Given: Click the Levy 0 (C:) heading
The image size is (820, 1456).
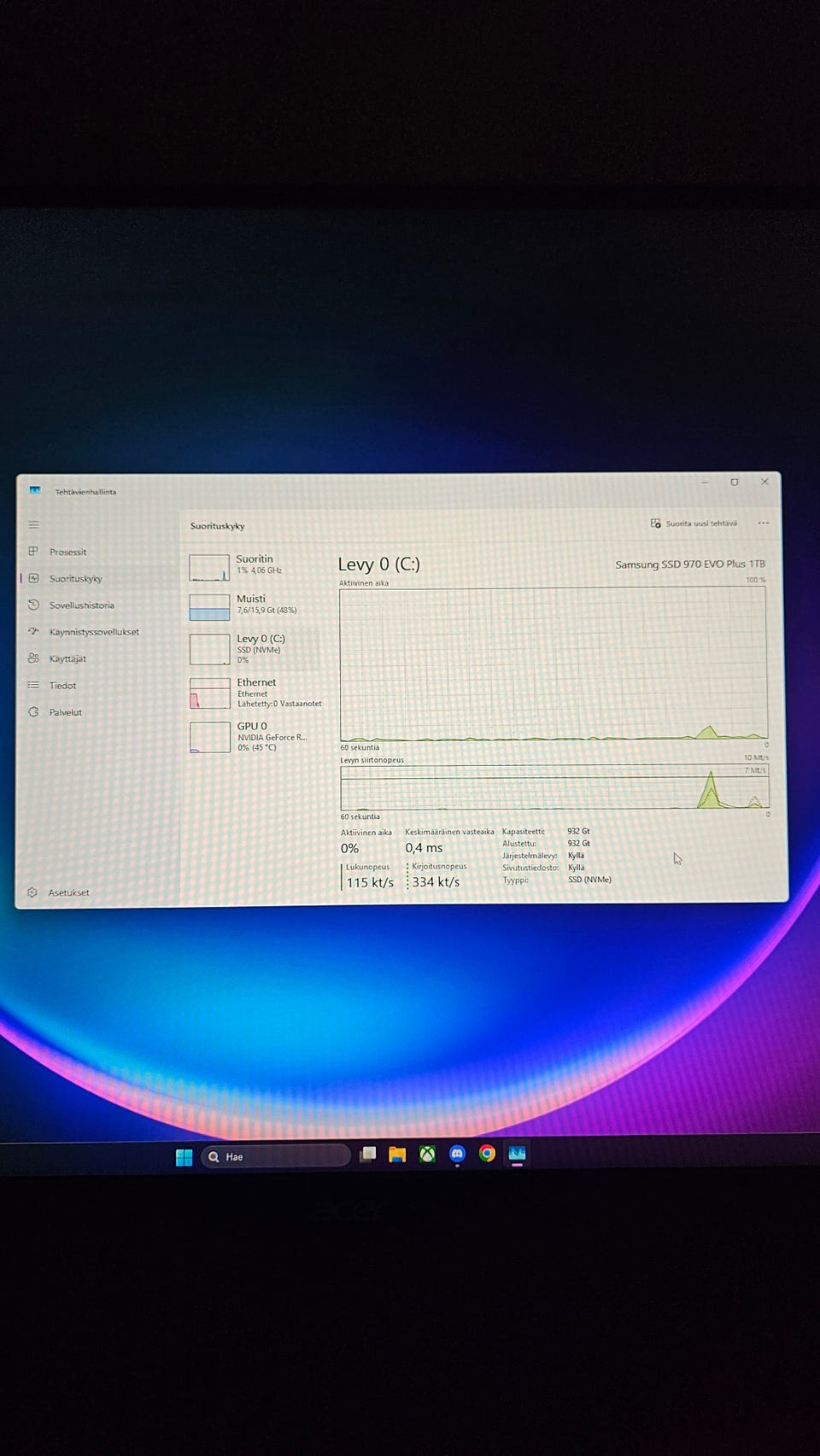Looking at the screenshot, I should point(378,564).
